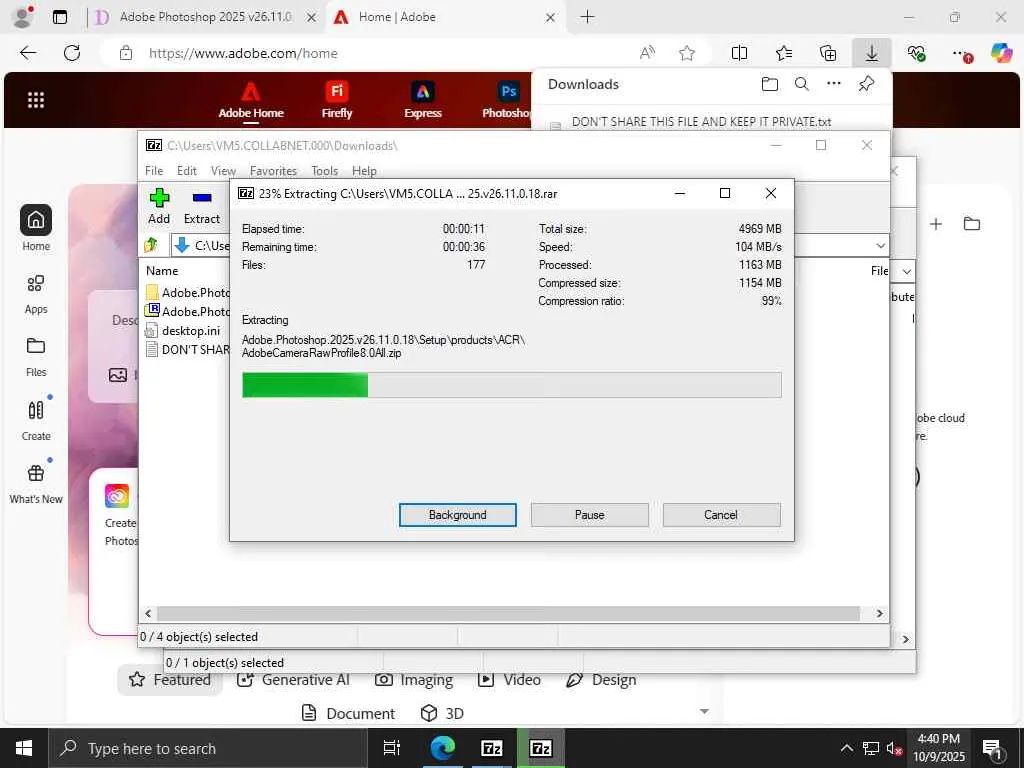
Task: Refresh the Adobe home page
Action: coord(72,53)
